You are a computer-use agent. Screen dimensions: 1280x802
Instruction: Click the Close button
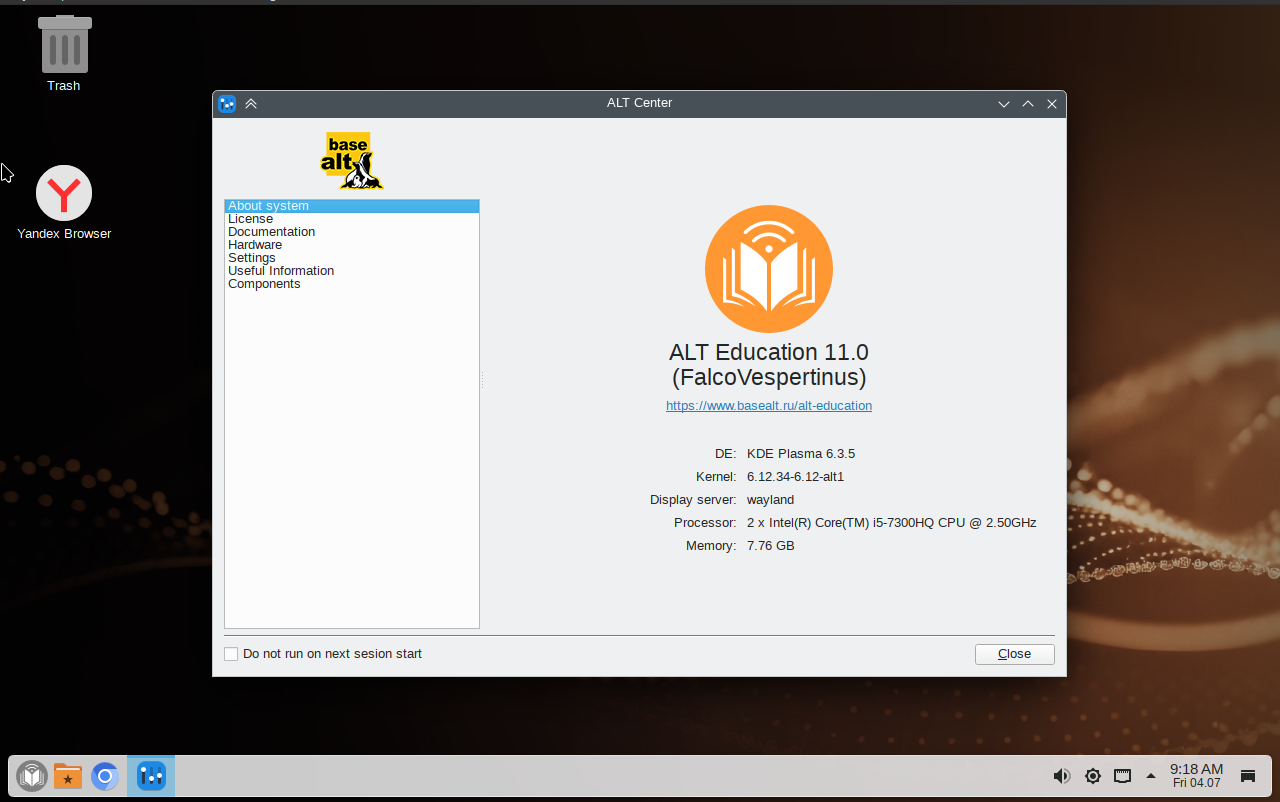point(1014,654)
